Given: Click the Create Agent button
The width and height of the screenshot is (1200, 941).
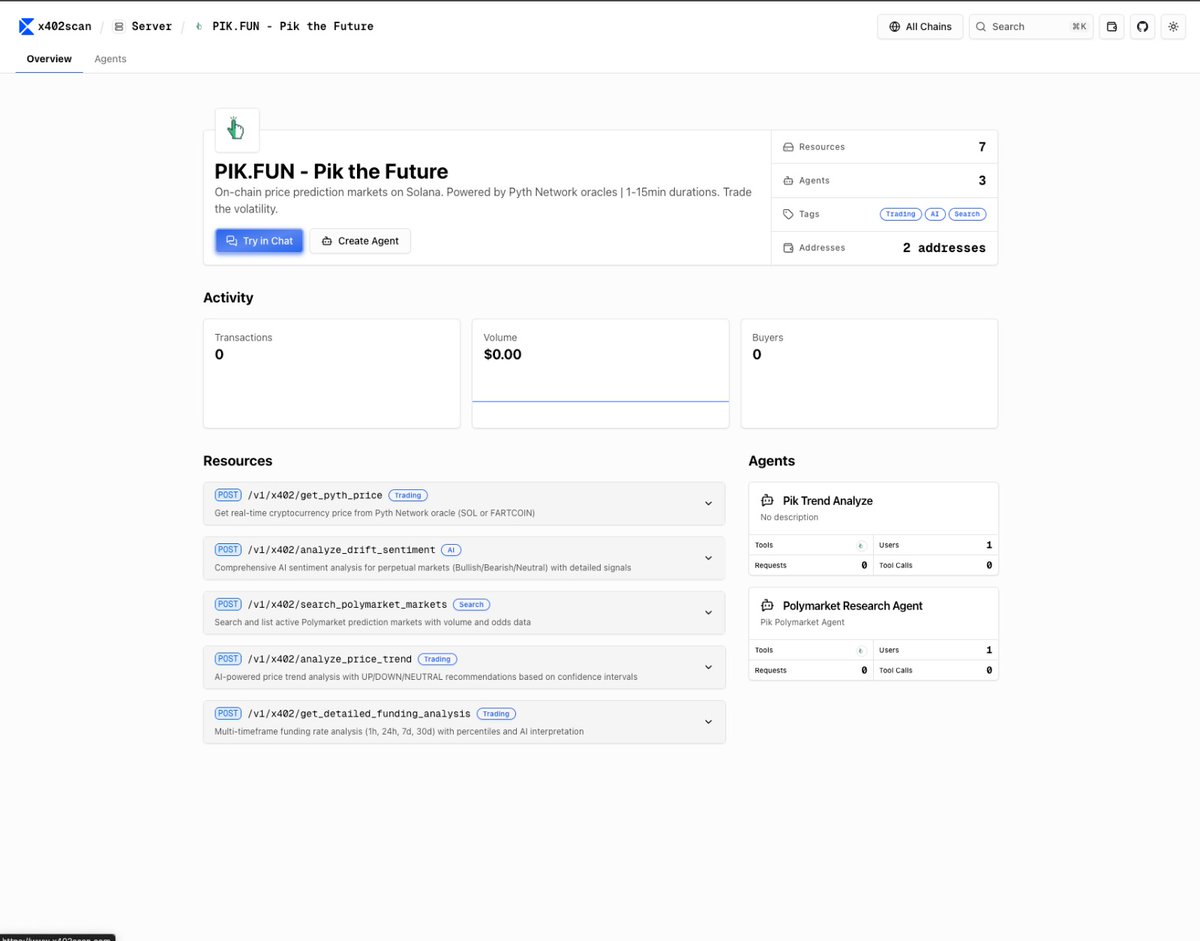Looking at the screenshot, I should [x=360, y=241].
